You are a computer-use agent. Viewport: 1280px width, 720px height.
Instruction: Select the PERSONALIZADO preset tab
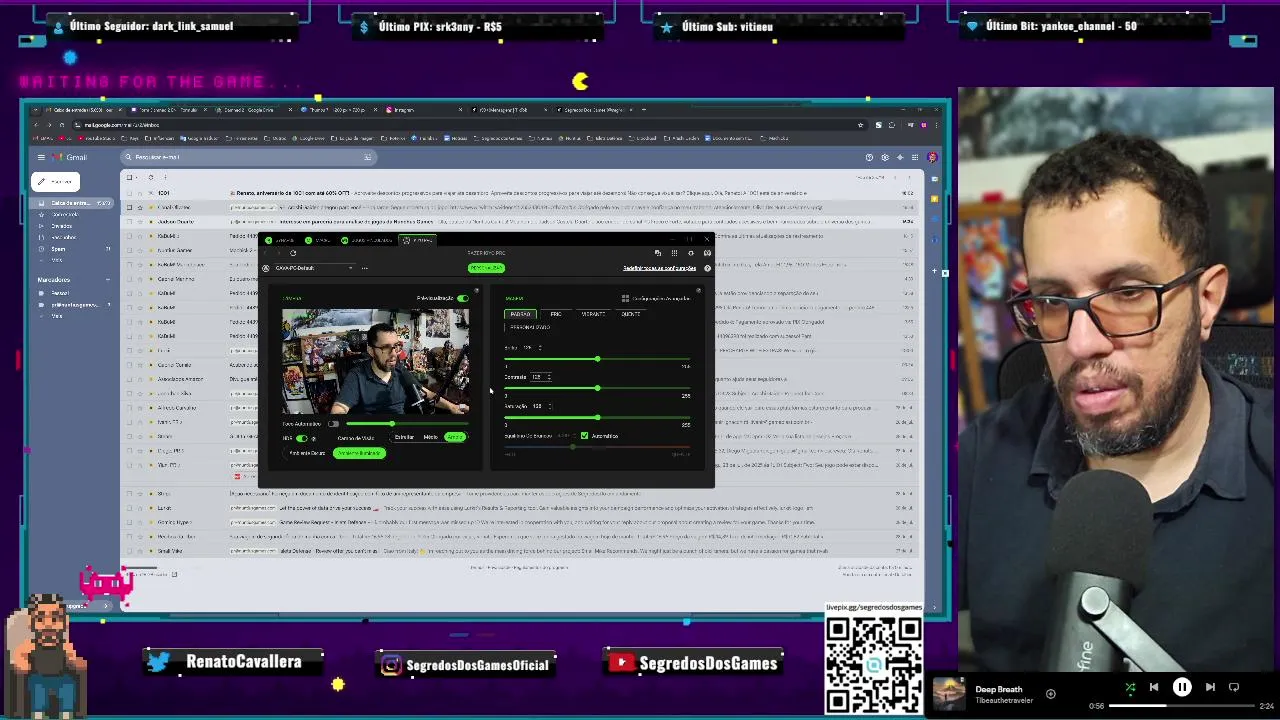click(530, 327)
